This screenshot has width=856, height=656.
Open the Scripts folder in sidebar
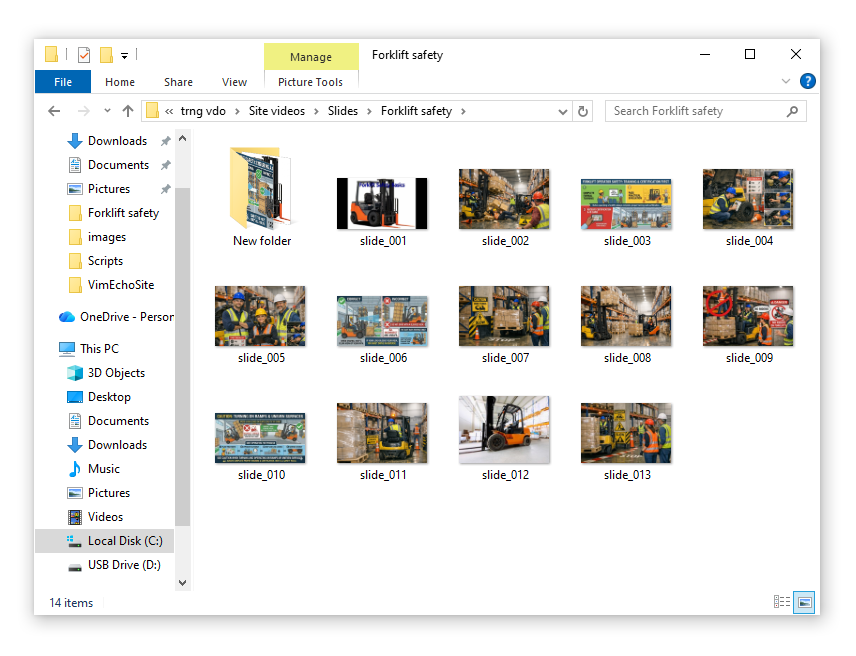coord(105,261)
